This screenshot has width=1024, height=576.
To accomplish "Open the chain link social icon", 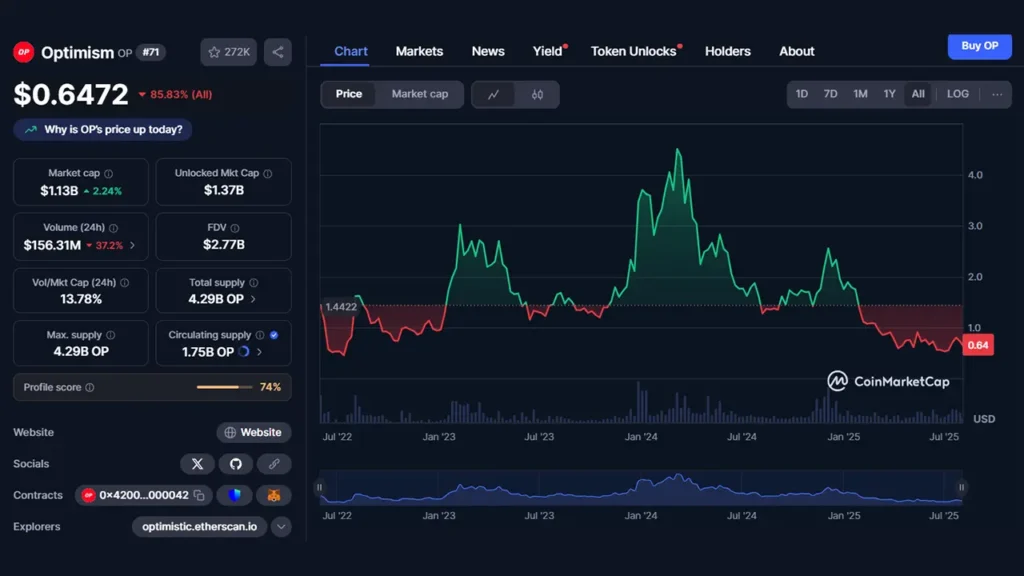I will tap(274, 464).
